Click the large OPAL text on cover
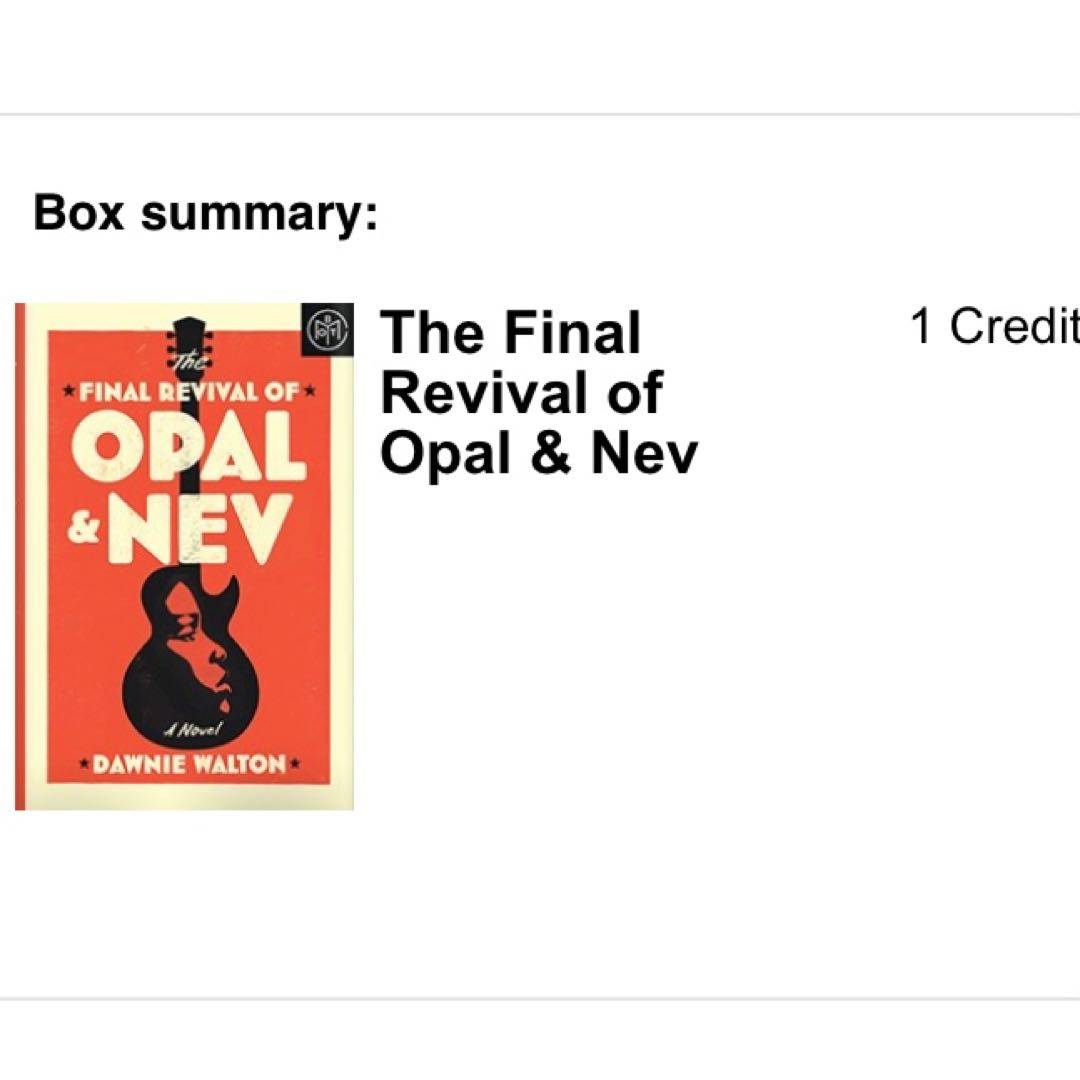The image size is (1080, 1080). (x=190, y=451)
